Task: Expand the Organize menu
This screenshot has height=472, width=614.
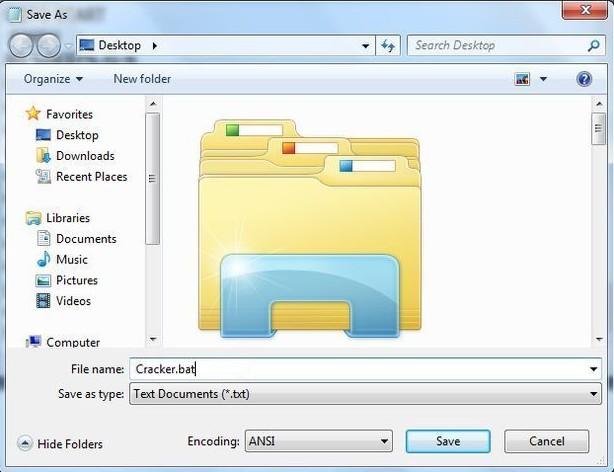Action: (x=53, y=79)
